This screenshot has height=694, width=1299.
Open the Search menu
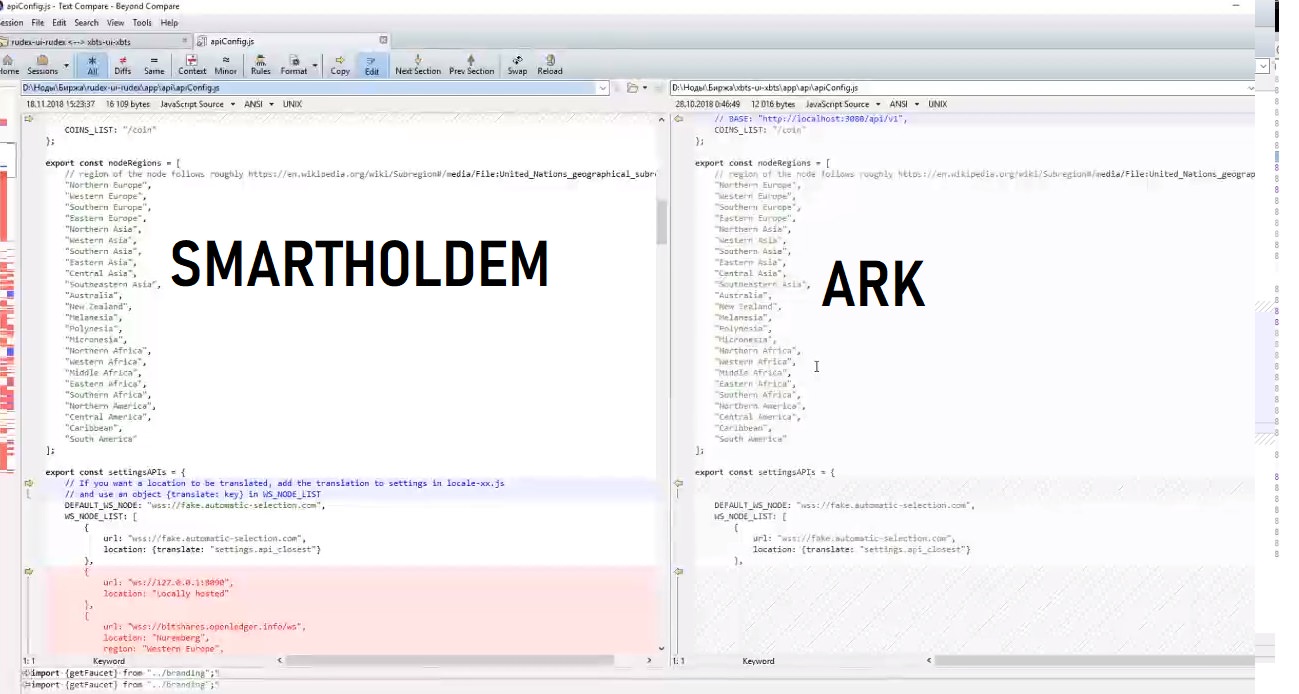pos(87,22)
